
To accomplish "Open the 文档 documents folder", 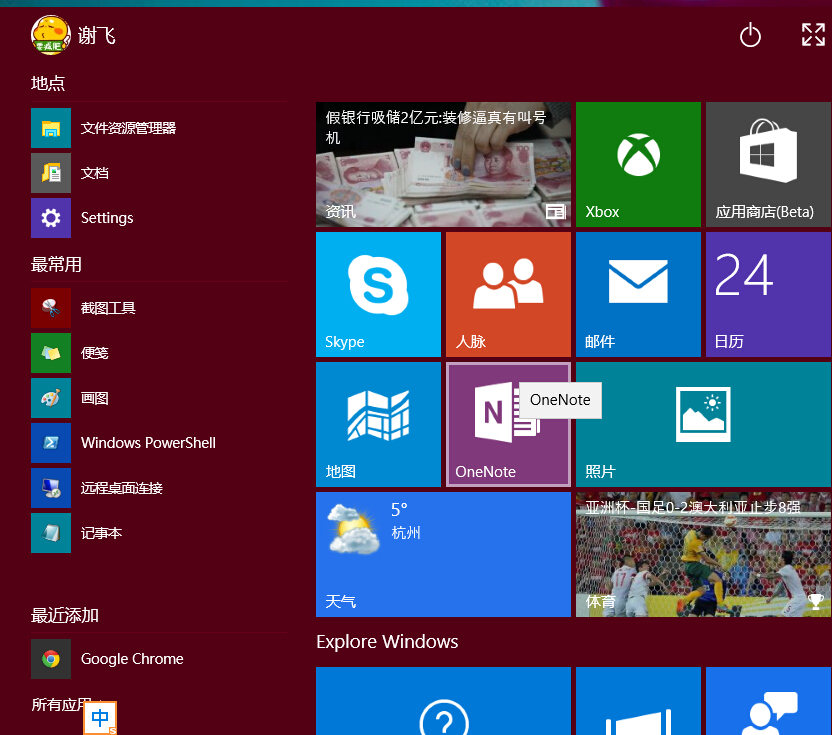I will pyautogui.click(x=159, y=173).
